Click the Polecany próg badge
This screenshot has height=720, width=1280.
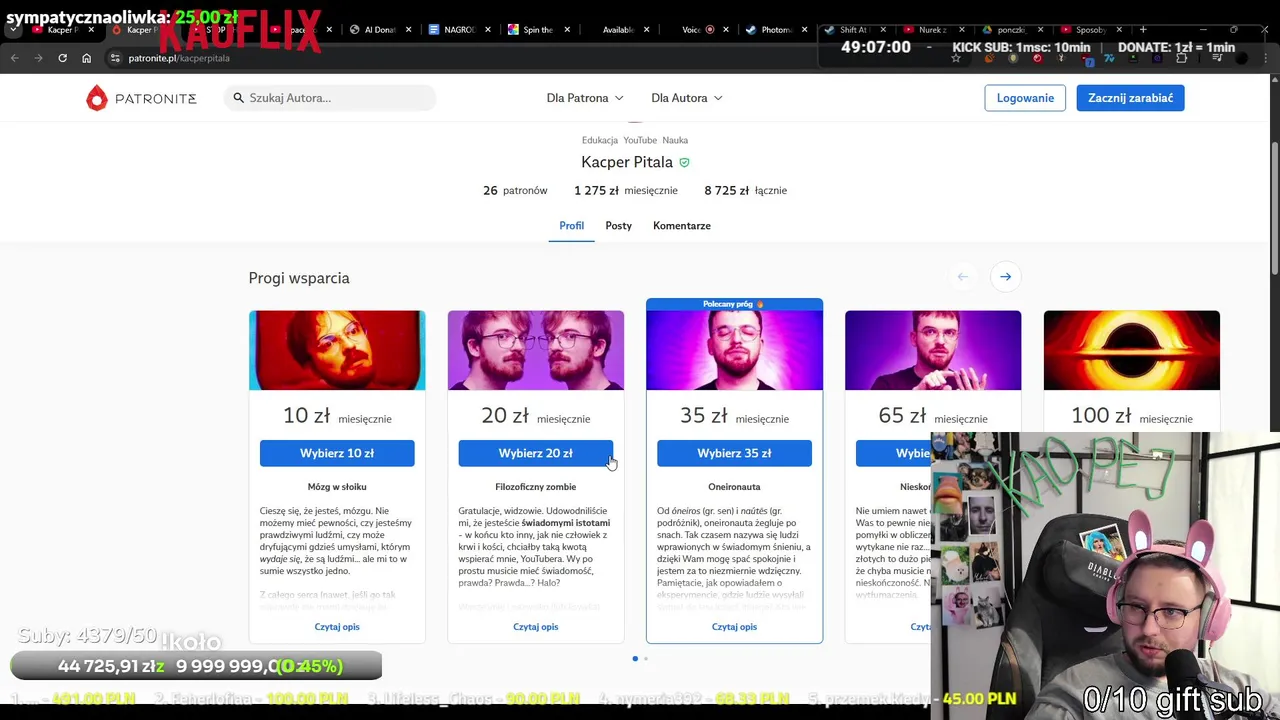(x=734, y=304)
